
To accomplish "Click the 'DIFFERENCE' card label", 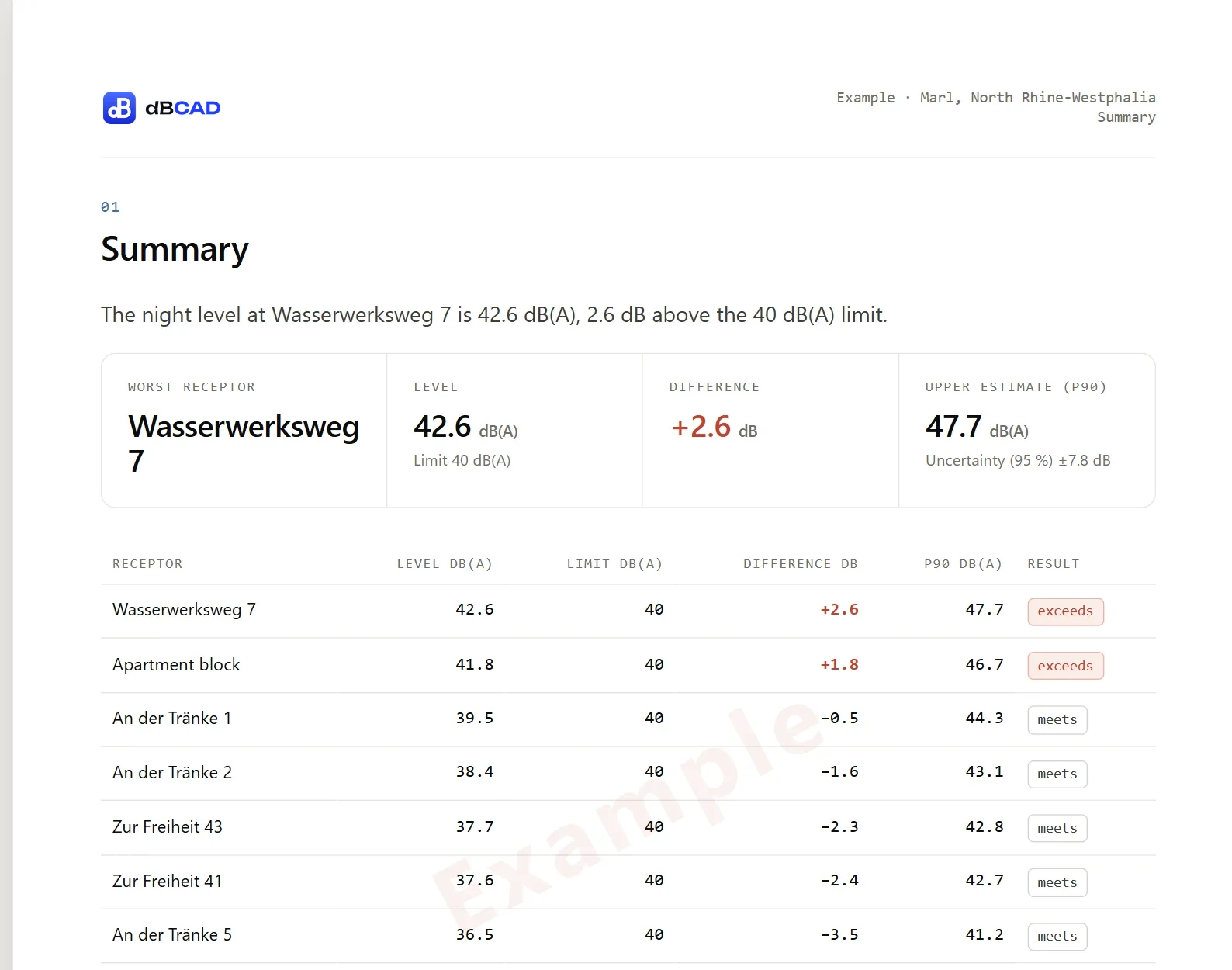I will tap(715, 386).
